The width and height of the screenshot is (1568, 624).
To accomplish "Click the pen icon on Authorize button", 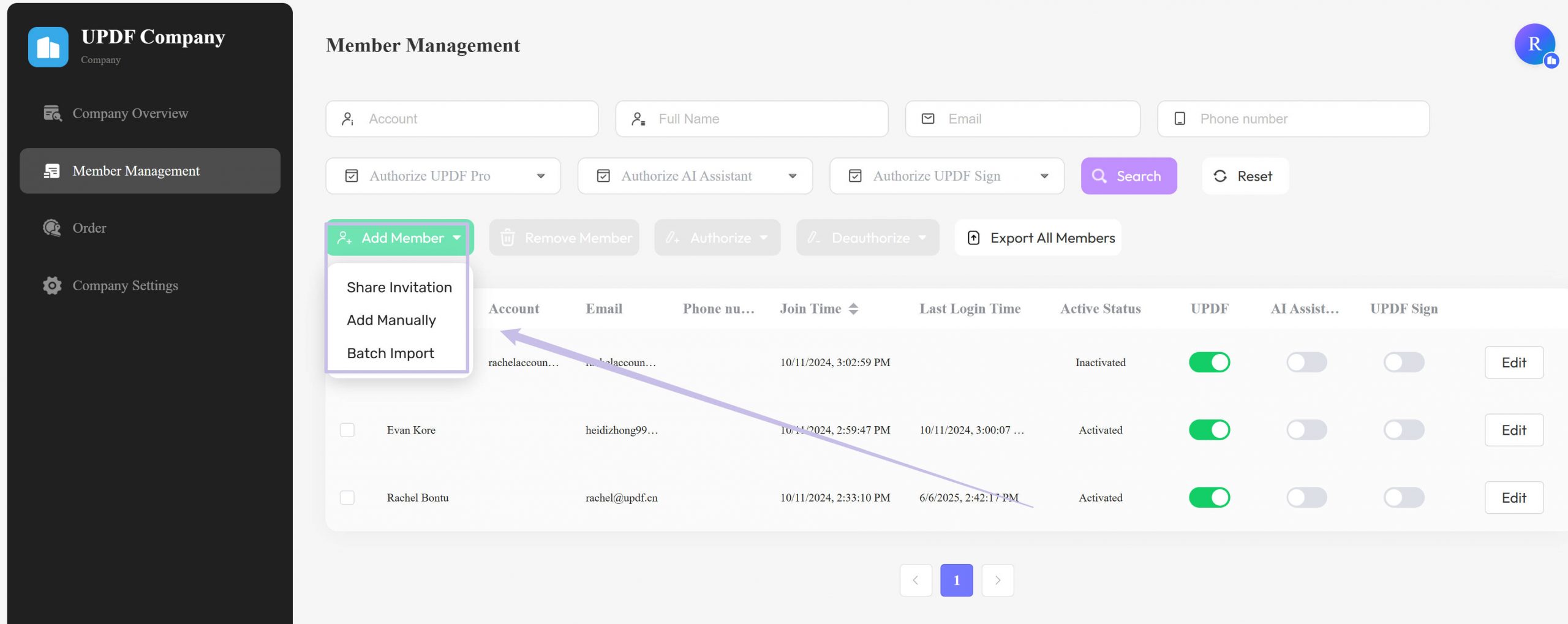I will click(x=672, y=238).
